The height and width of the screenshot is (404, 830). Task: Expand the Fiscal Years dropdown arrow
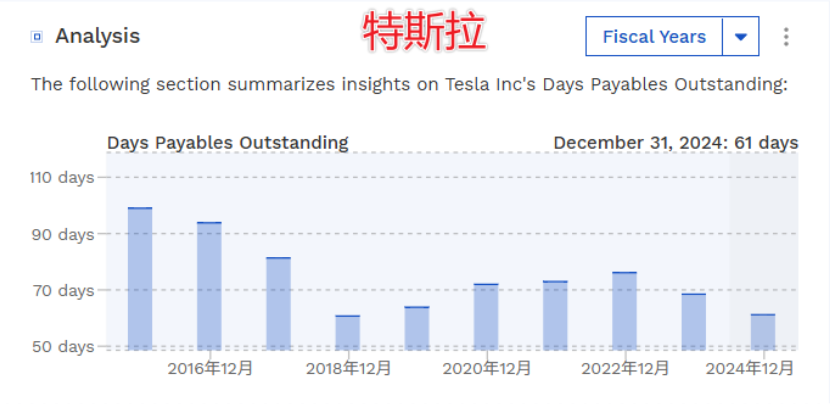741,37
